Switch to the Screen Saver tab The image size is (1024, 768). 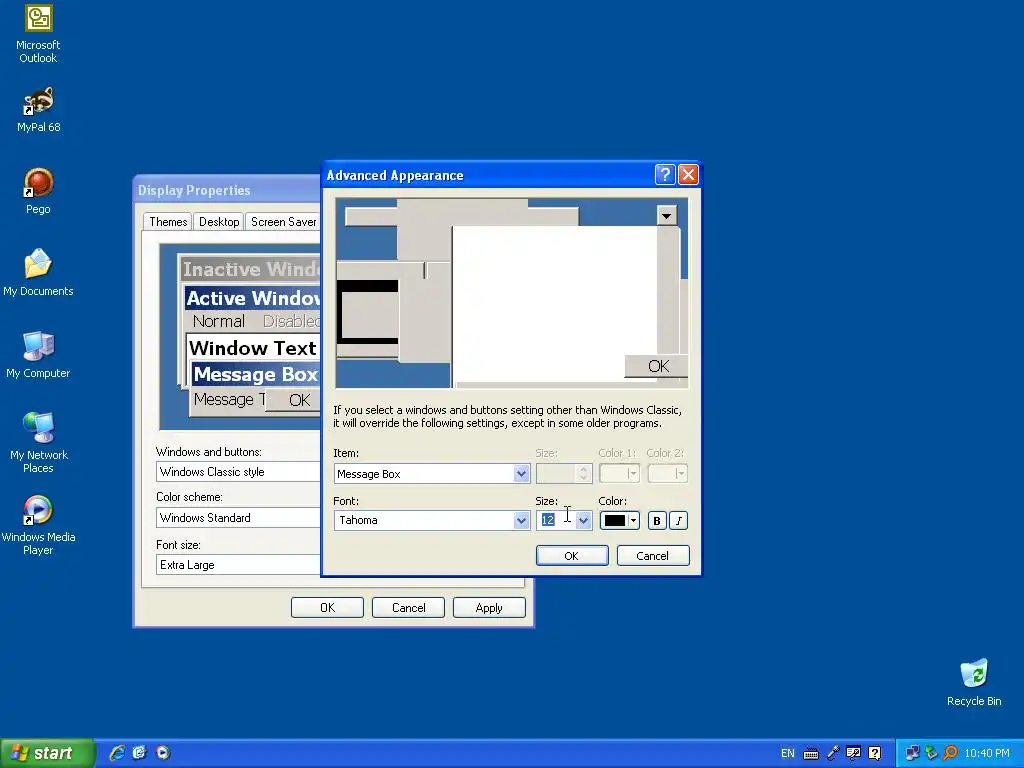283,222
